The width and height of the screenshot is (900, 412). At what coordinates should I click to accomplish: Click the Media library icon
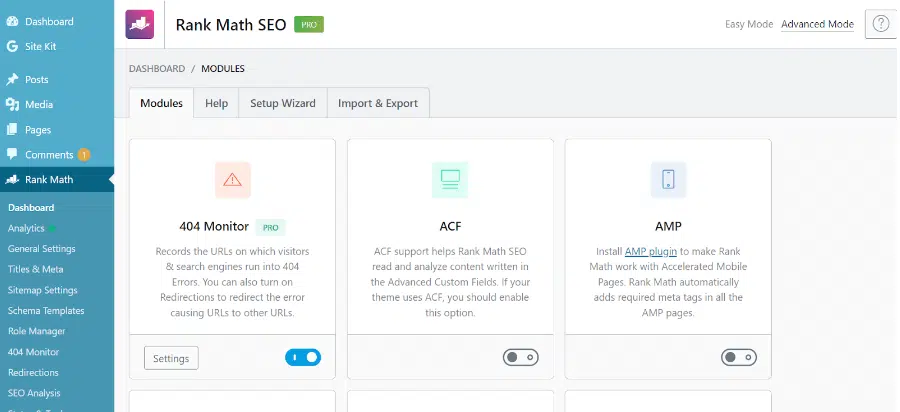click(12, 104)
